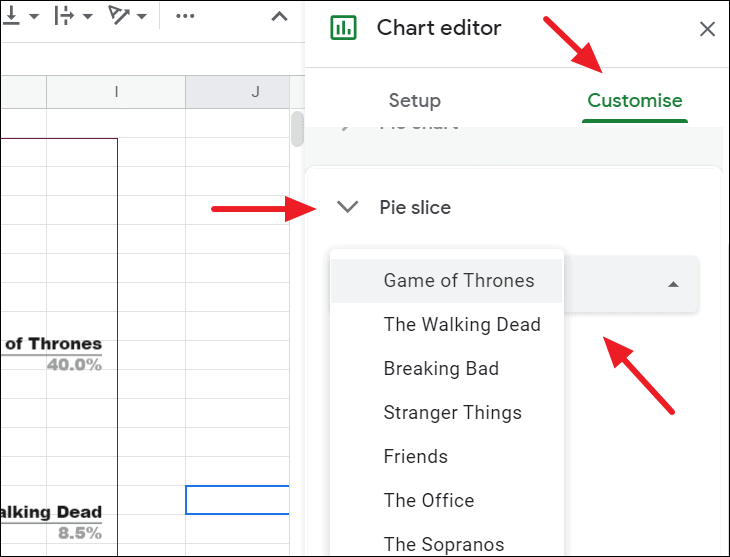Open the vertical align toolbar icon
This screenshot has width=730, height=557.
click(x=12, y=15)
